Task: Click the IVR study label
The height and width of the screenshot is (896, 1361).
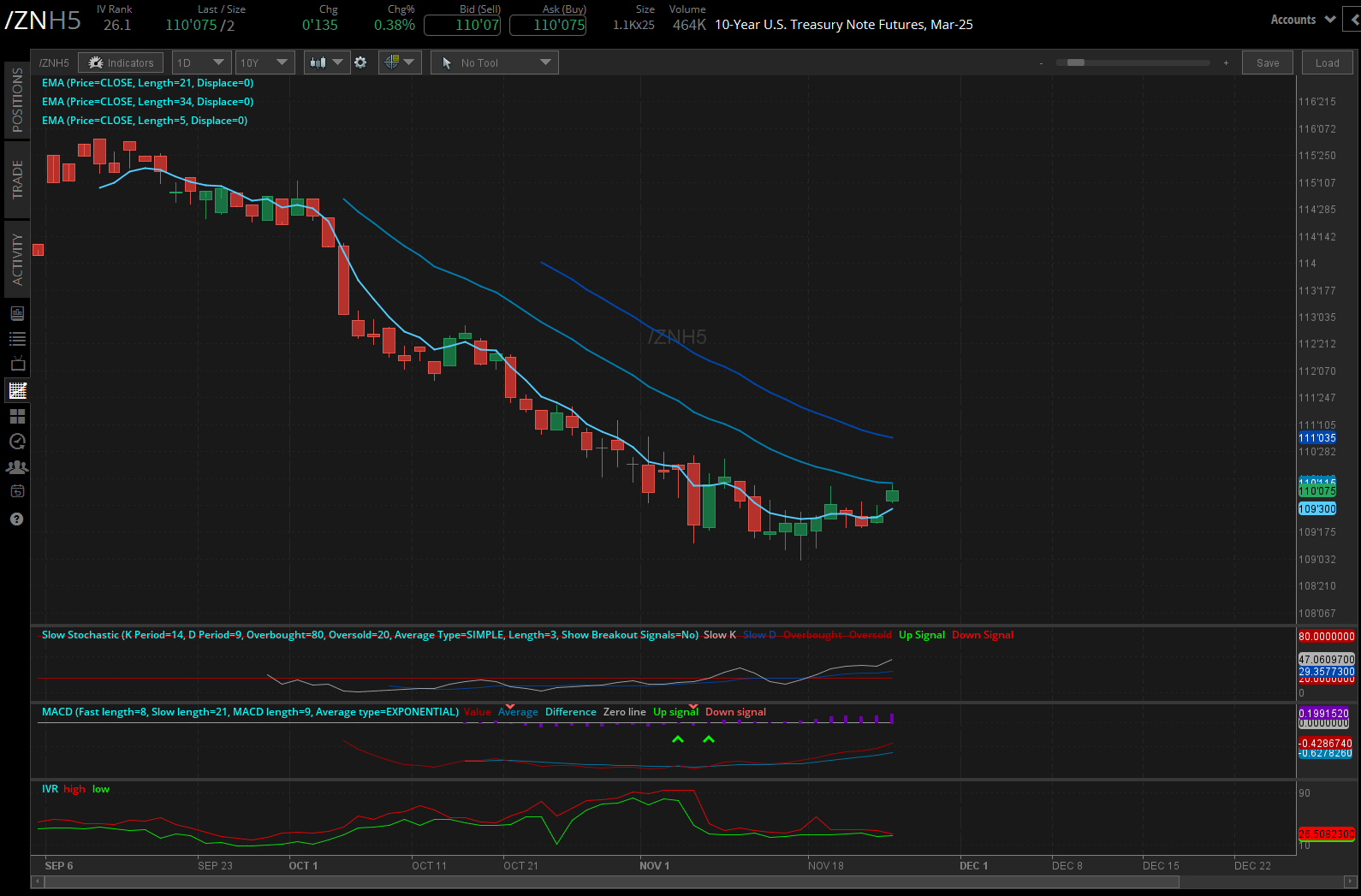Action: [x=50, y=789]
